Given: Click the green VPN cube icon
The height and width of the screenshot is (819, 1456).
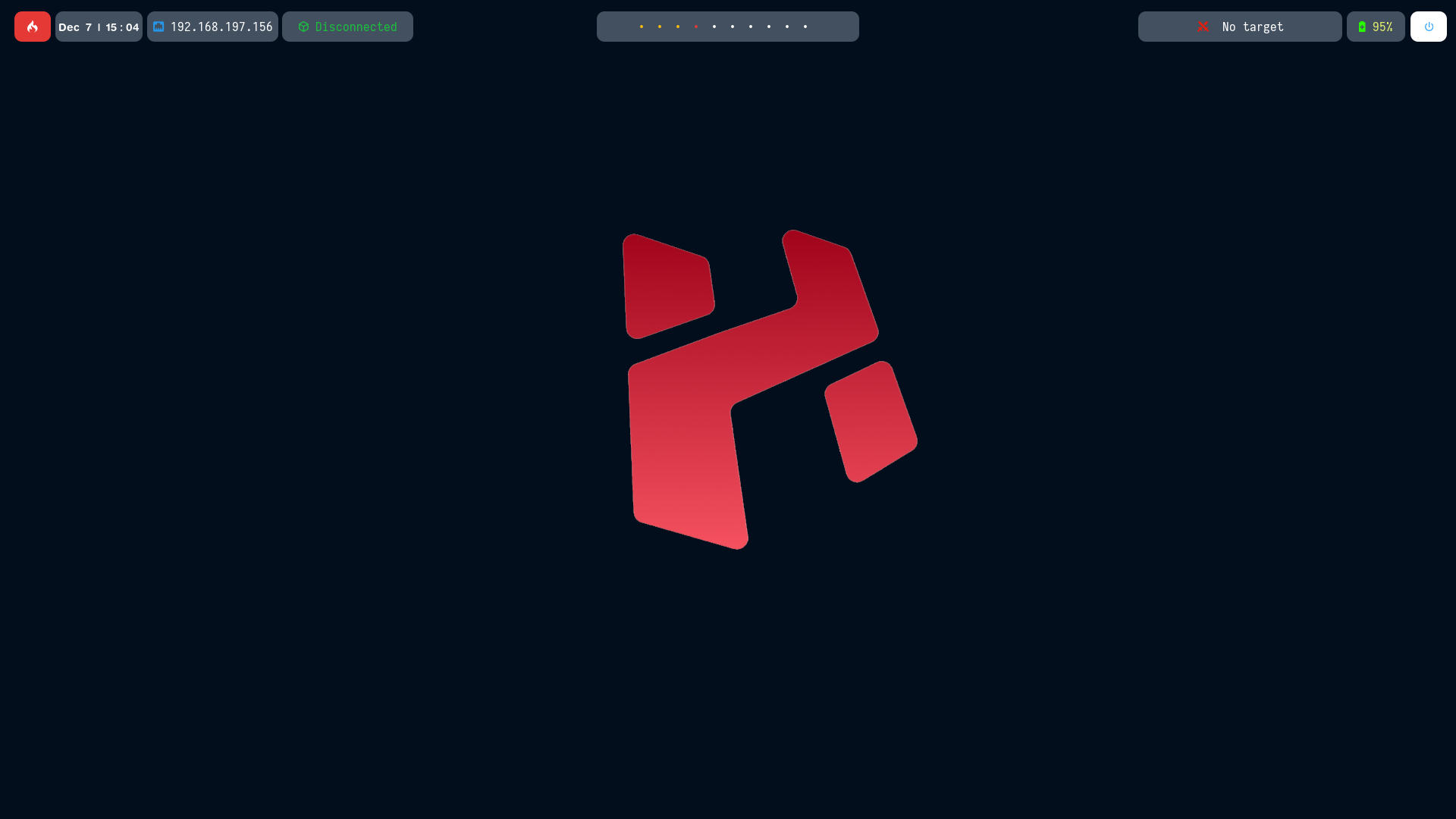Looking at the screenshot, I should 303,27.
